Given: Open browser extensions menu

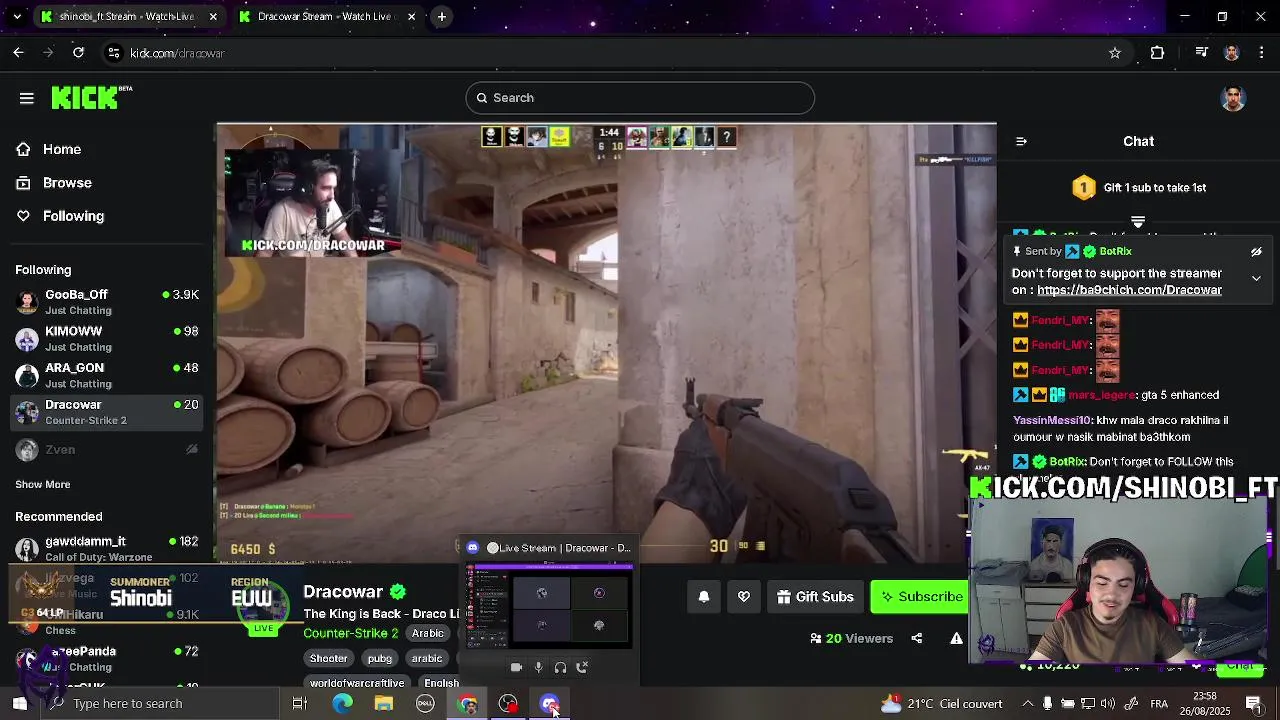Looking at the screenshot, I should [x=1157, y=53].
